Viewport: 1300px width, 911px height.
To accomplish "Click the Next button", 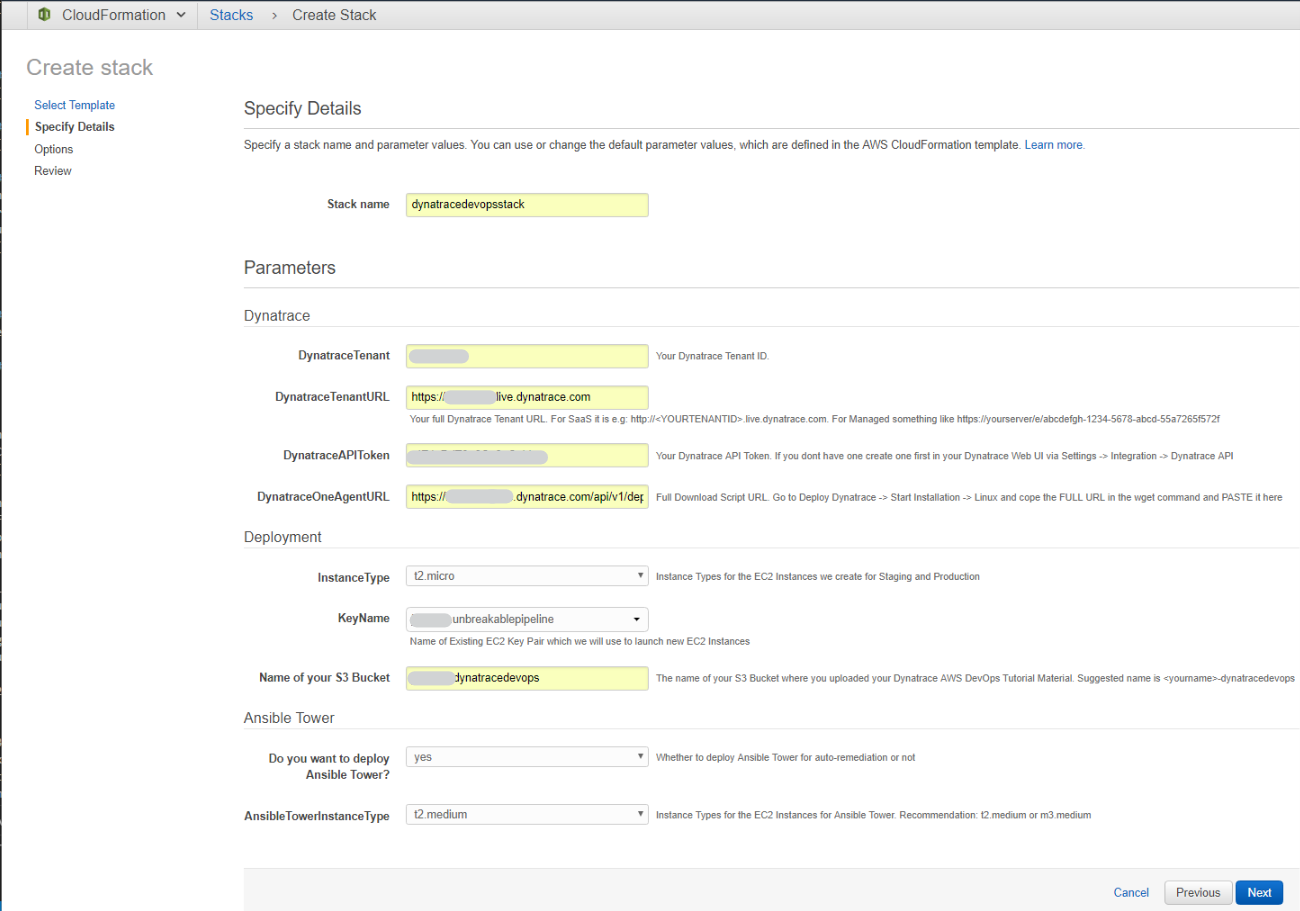I will [x=1259, y=893].
